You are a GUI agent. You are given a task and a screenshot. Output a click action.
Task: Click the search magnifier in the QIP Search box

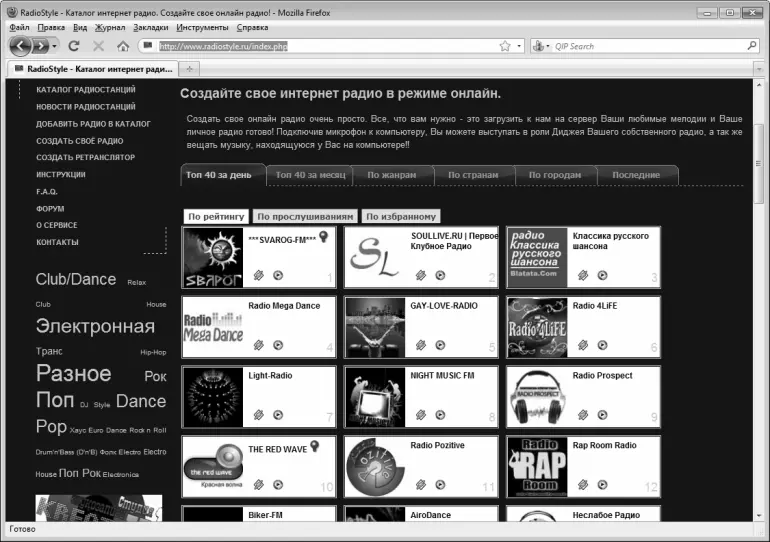point(751,46)
